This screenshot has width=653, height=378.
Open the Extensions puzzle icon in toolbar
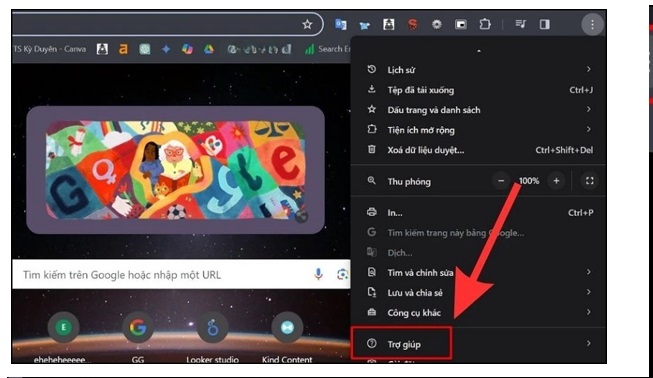coord(485,24)
